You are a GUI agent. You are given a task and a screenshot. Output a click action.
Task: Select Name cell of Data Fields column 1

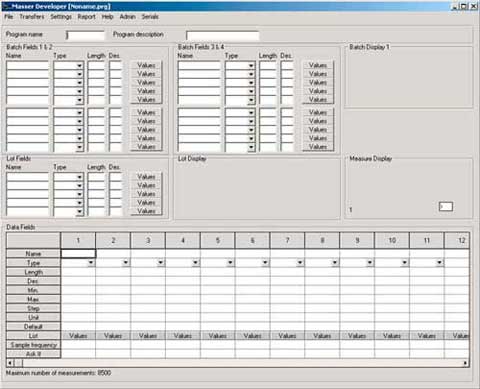point(78,254)
